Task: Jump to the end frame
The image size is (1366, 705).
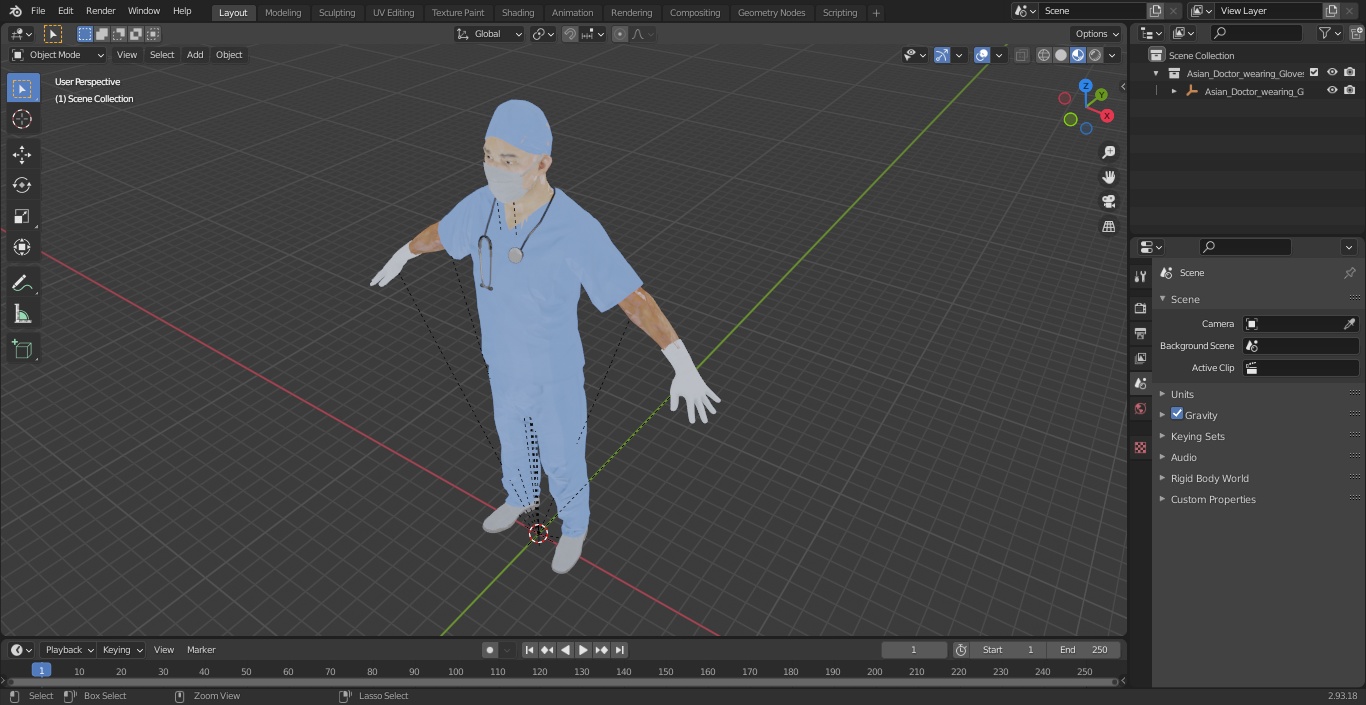Action: pos(620,650)
